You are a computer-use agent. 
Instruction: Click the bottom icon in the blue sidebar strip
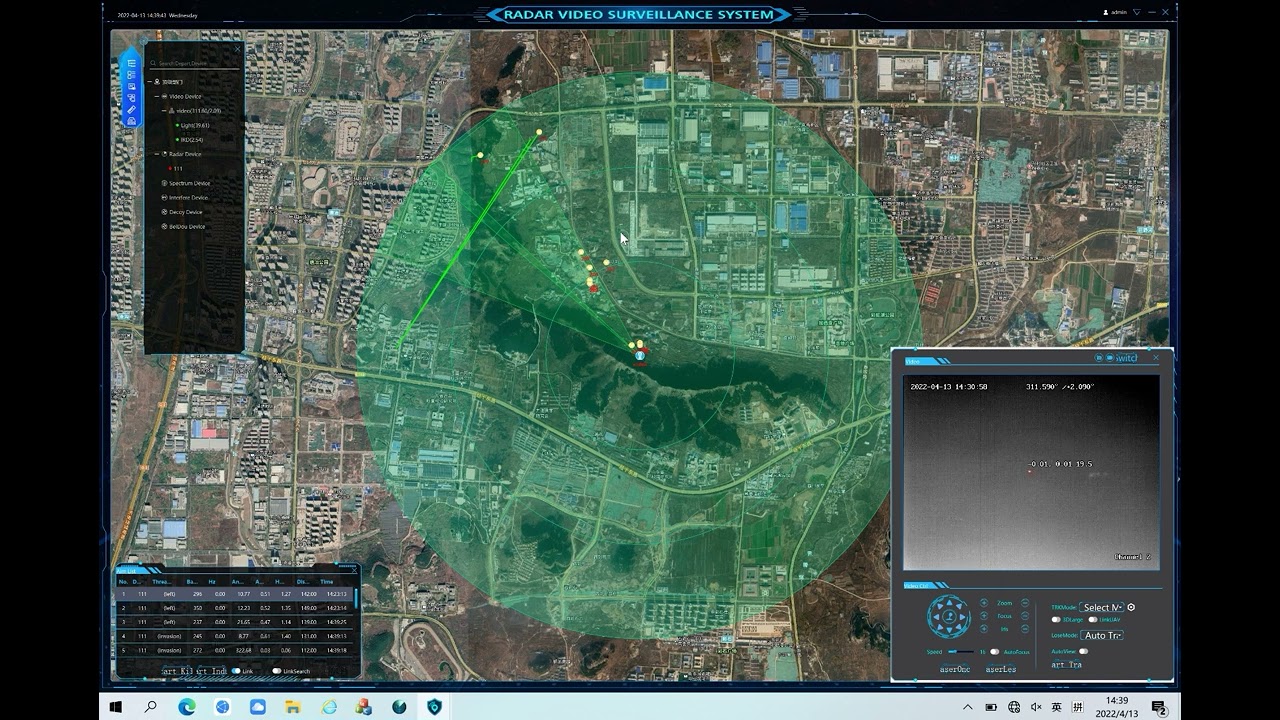tap(131, 121)
